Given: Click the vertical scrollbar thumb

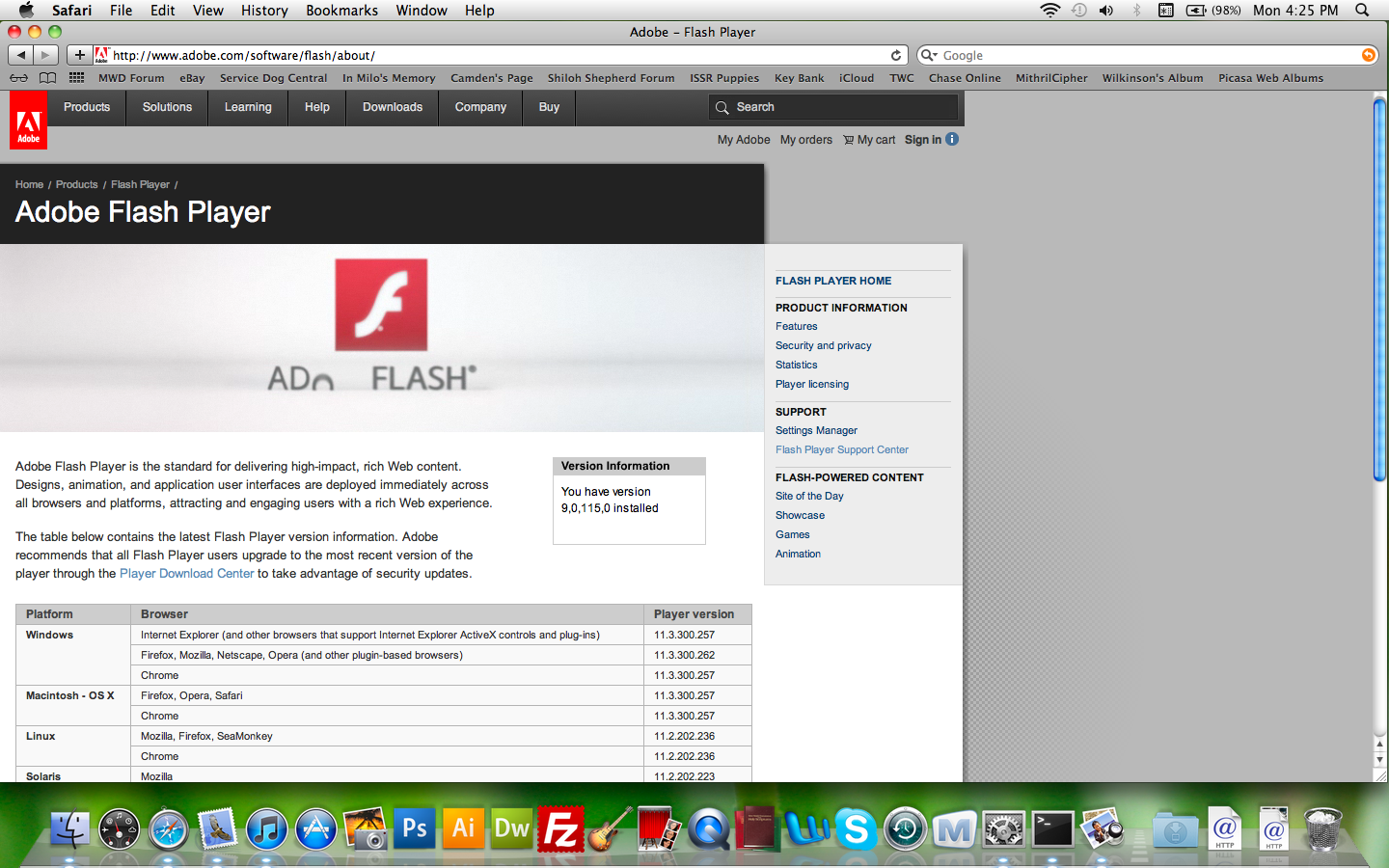Looking at the screenshot, I should click(x=1379, y=289).
